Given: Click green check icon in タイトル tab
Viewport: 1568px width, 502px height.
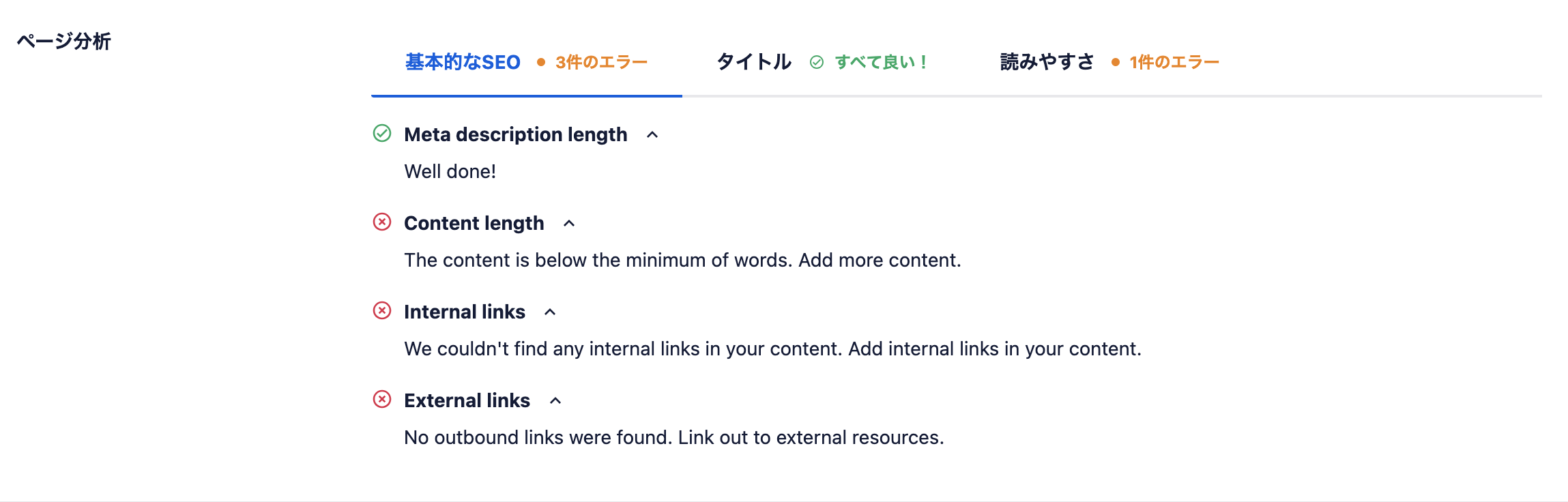Looking at the screenshot, I should click(817, 62).
